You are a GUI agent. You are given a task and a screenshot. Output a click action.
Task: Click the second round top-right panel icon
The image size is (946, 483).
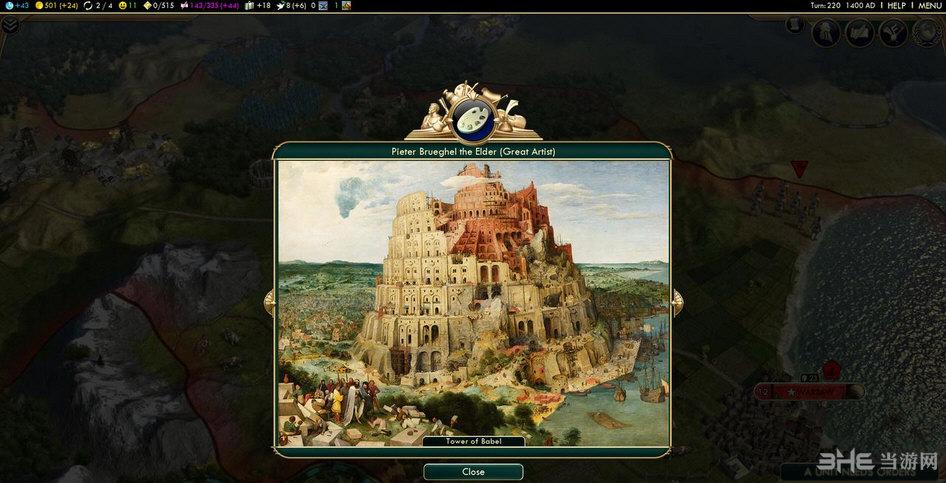point(860,33)
